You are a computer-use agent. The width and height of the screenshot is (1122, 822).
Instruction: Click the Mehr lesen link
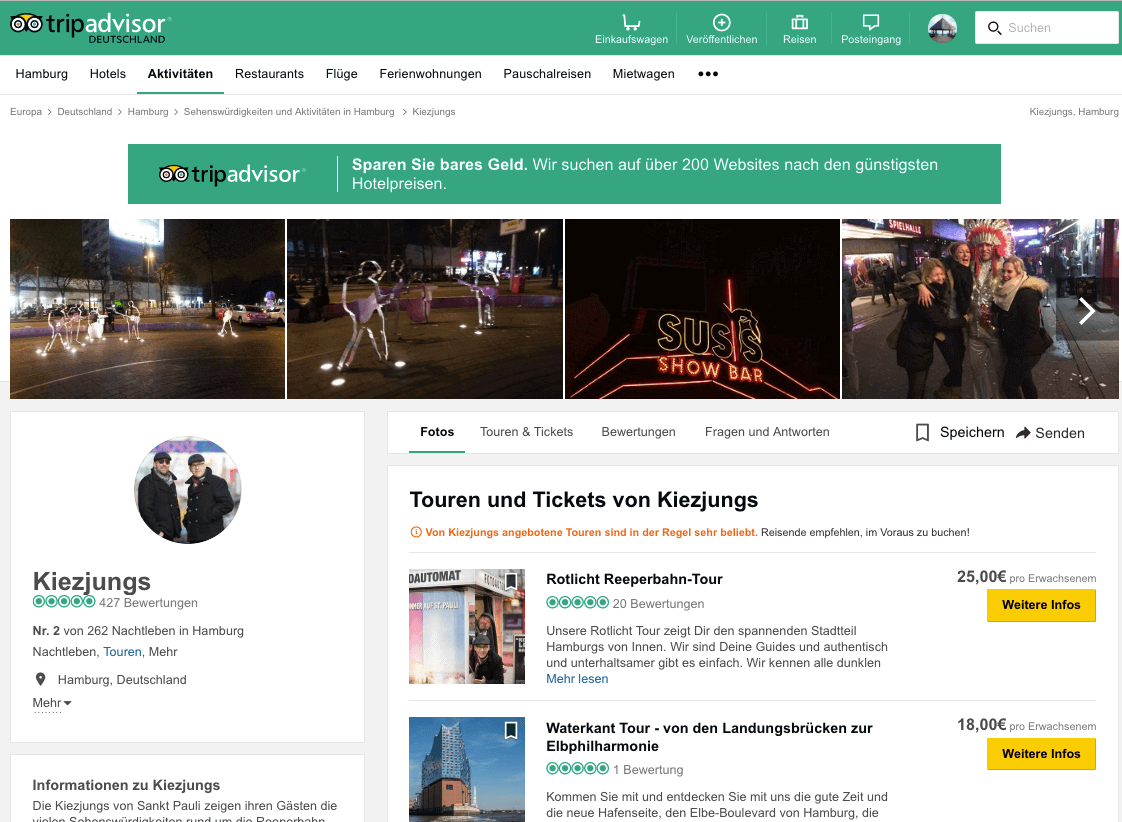[577, 679]
